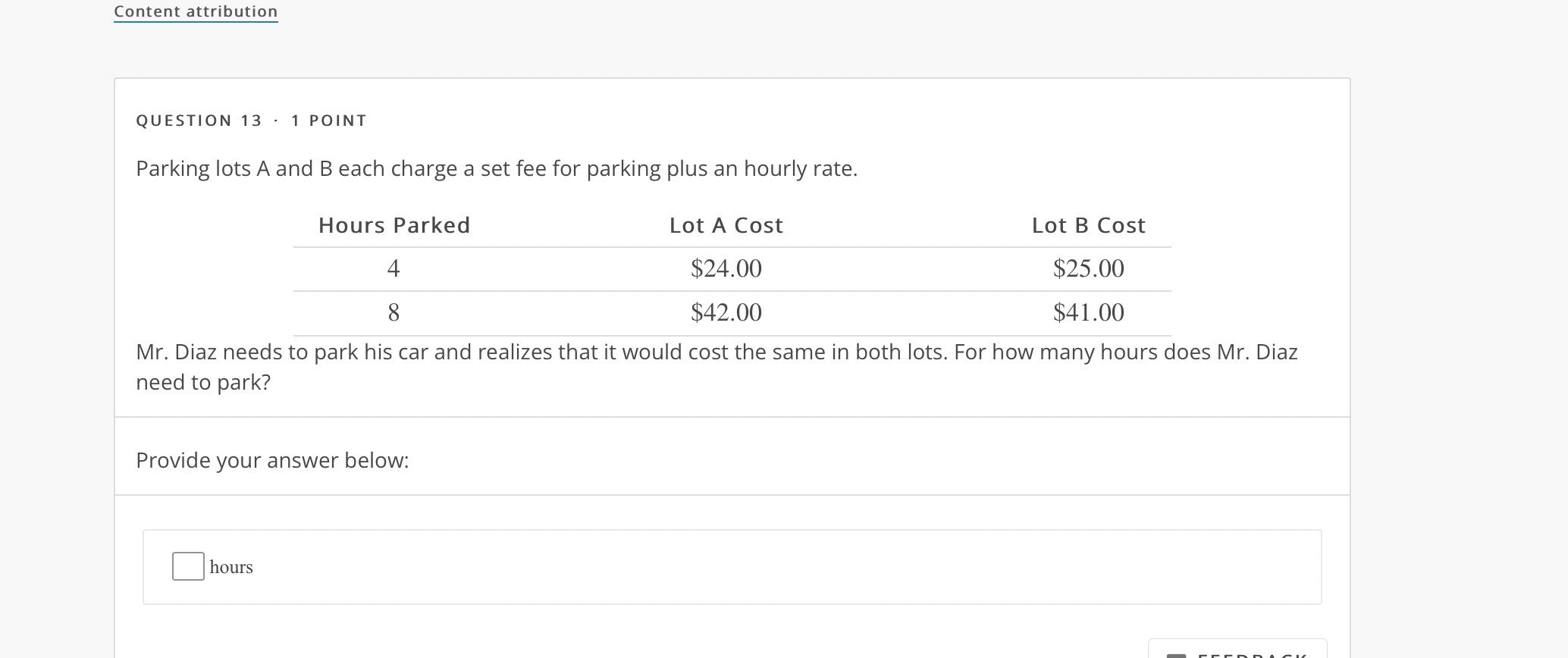Click the 4 hours parked cell

[x=394, y=268]
